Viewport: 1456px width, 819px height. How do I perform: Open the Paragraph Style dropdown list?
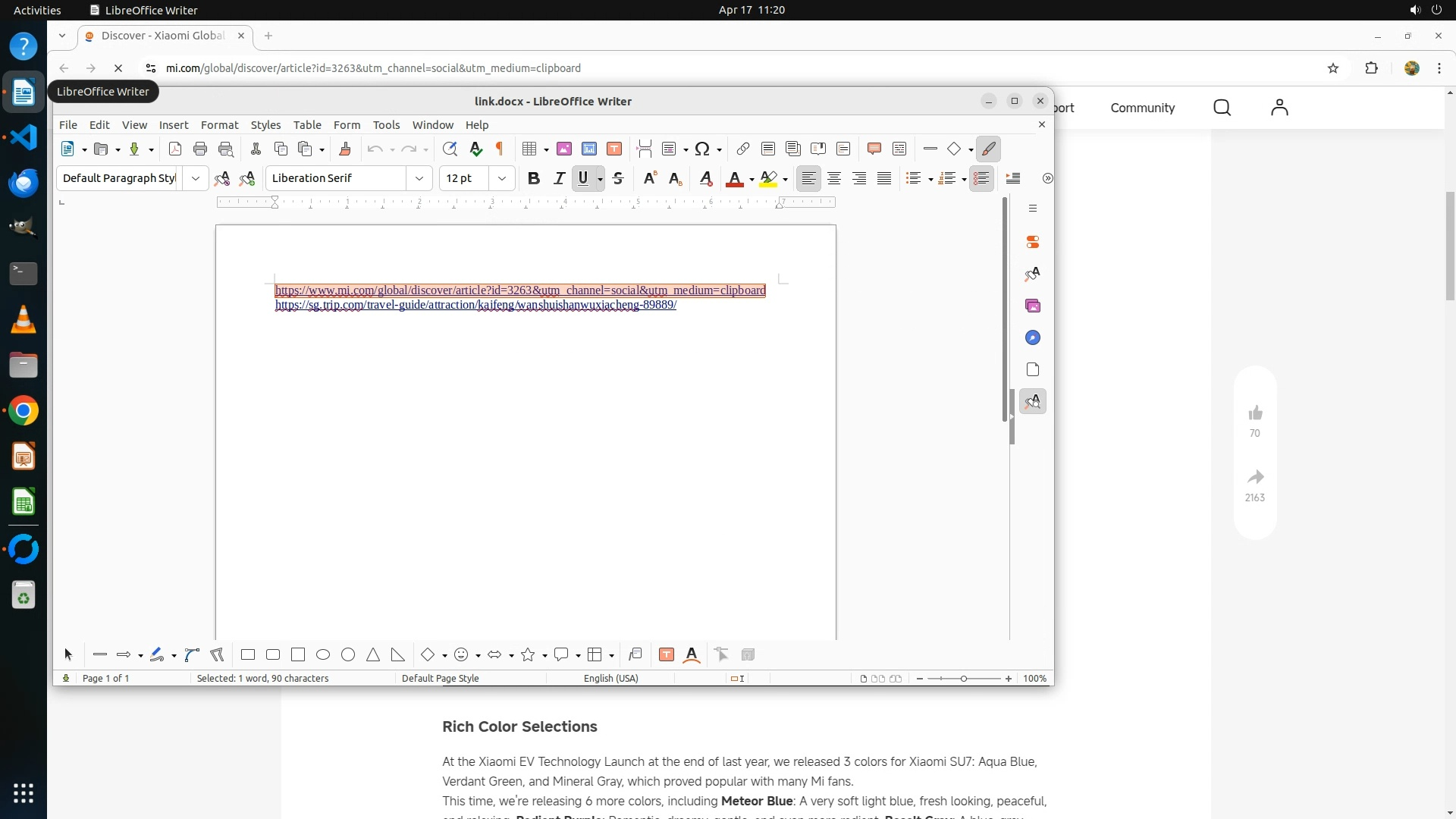point(196,178)
